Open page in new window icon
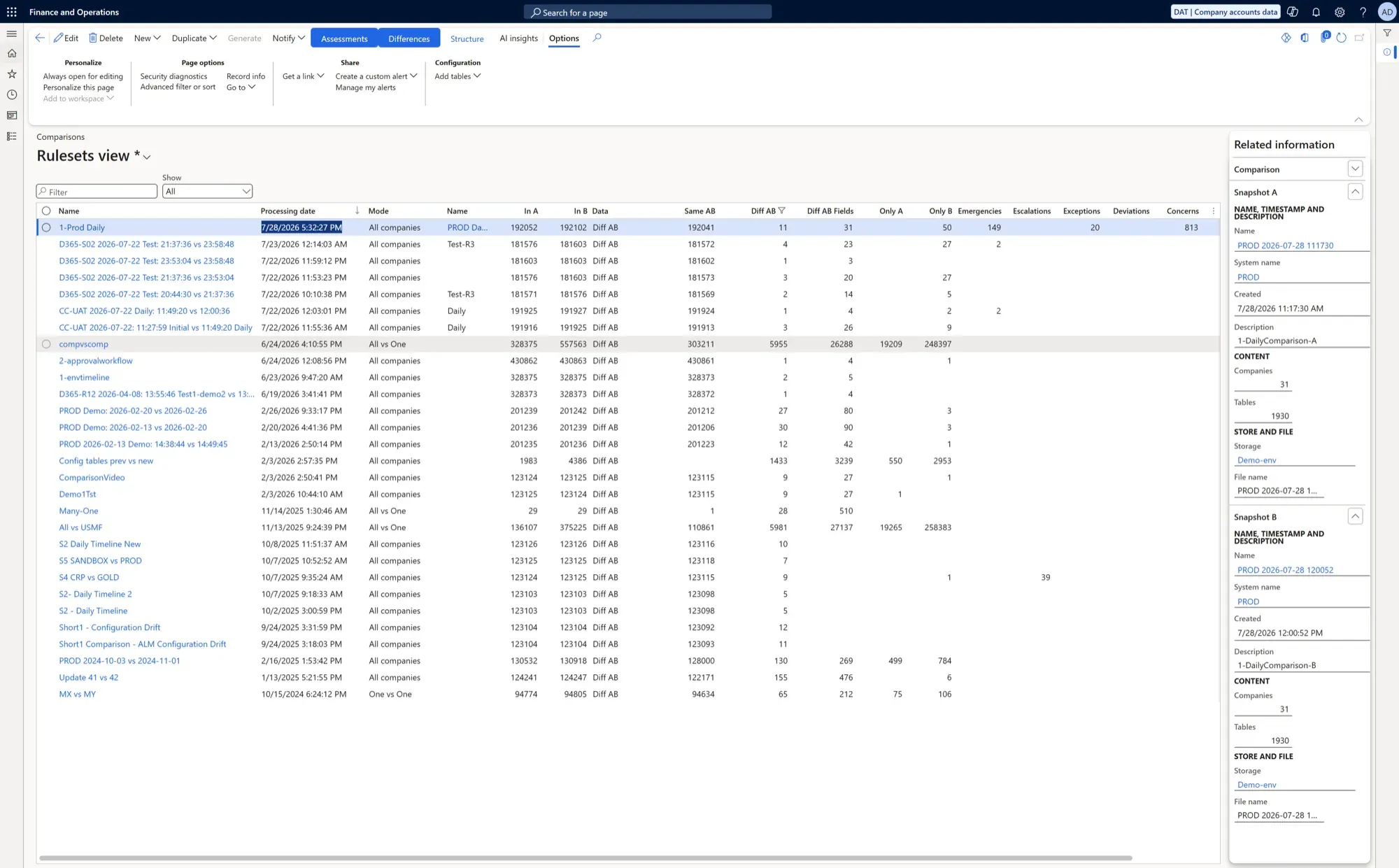Screen dimensions: 1399x868 point(1359,38)
